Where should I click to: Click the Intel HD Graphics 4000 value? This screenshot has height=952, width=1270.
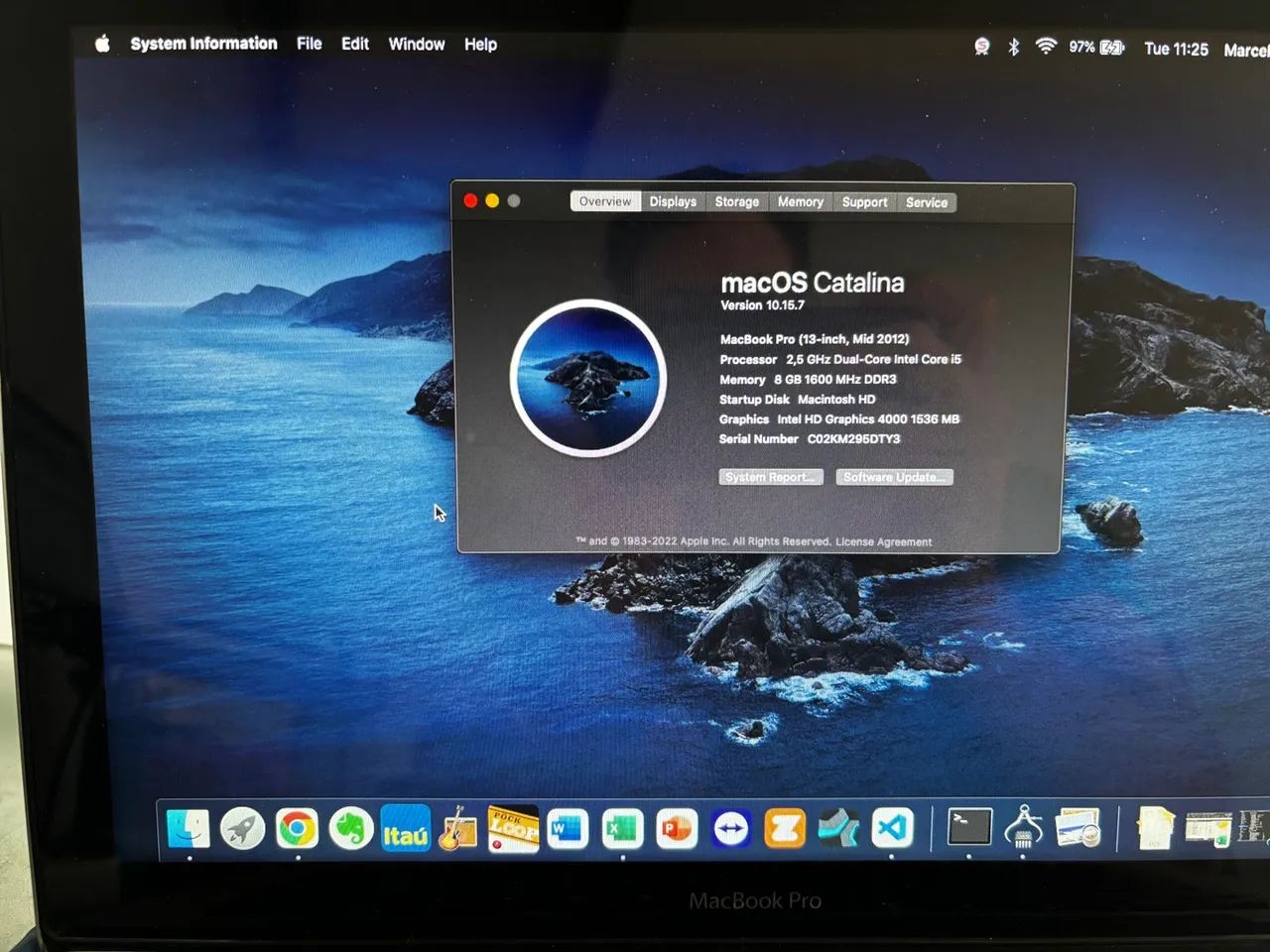click(868, 418)
